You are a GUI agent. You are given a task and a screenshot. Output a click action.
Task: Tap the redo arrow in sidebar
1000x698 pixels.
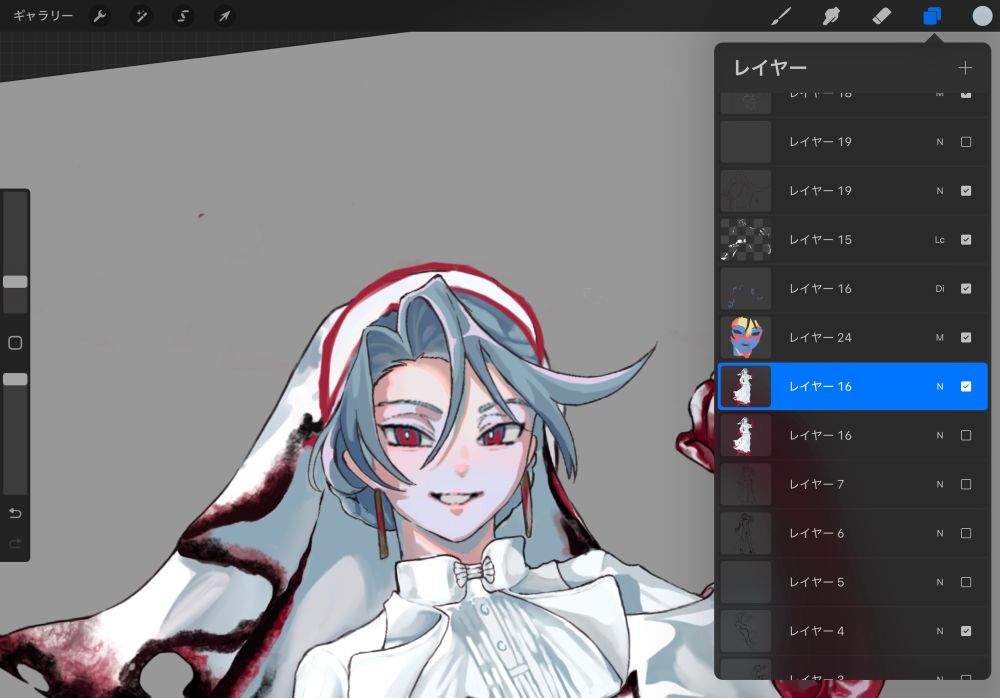pyautogui.click(x=15, y=543)
